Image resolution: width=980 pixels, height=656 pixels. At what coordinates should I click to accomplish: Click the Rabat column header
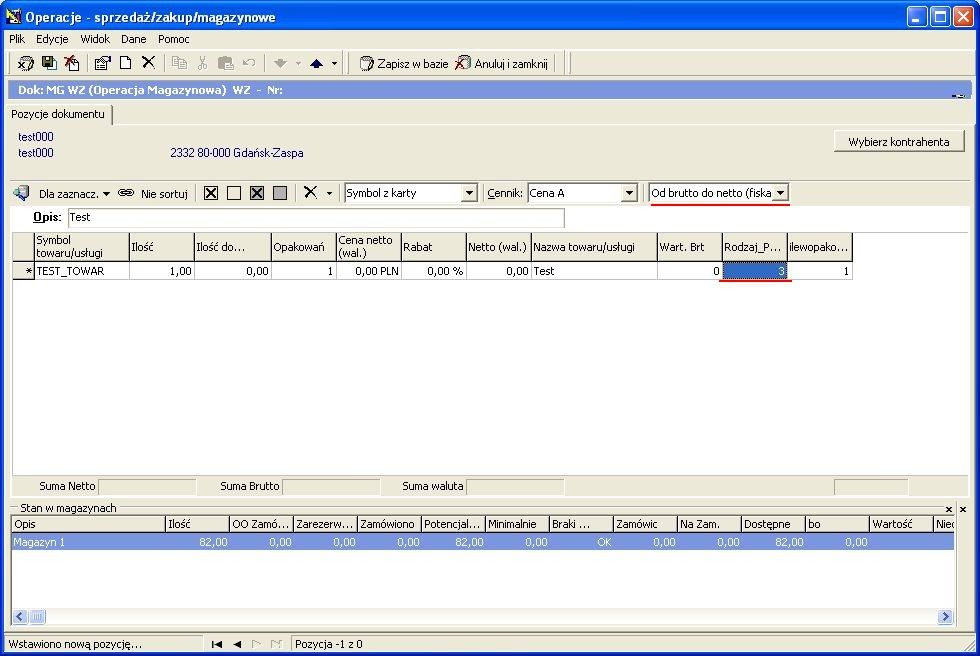click(x=434, y=247)
